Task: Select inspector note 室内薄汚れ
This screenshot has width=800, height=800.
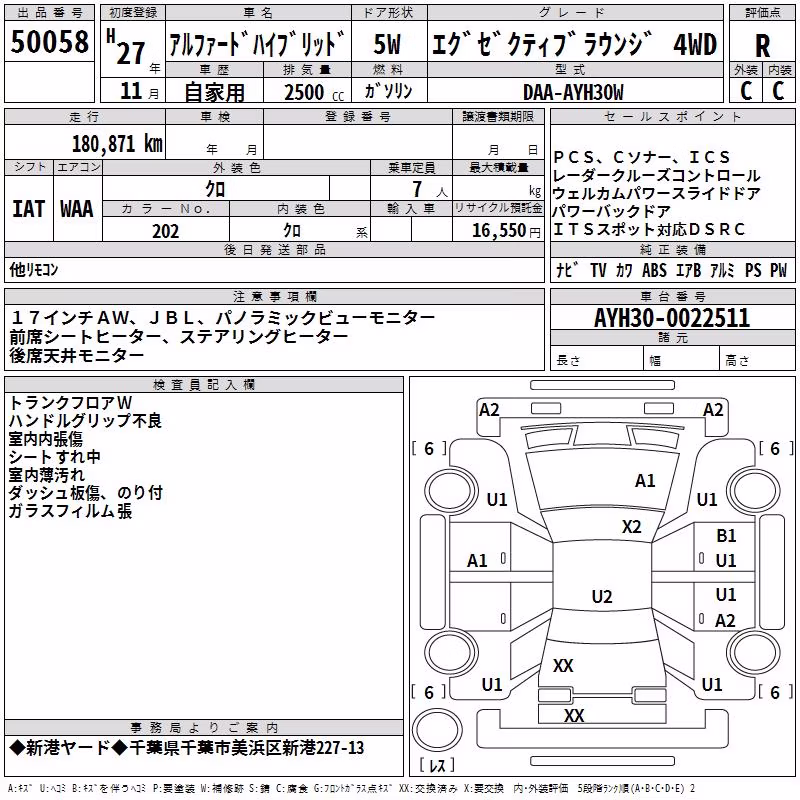Action: pyautogui.click(x=46, y=475)
